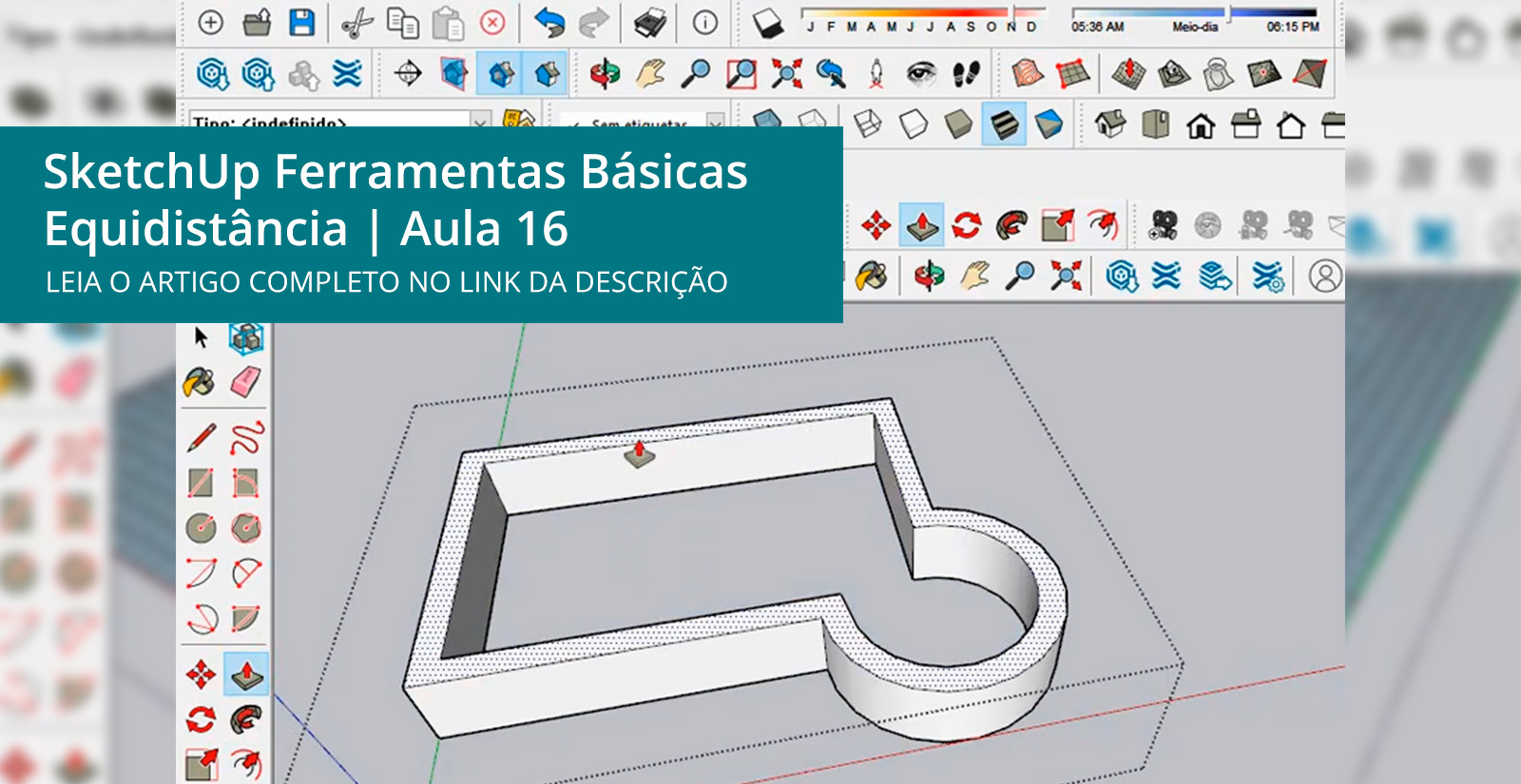This screenshot has height=784, width=1521.
Task: Select the Walk footprints tool
Action: pyautogui.click(x=967, y=73)
